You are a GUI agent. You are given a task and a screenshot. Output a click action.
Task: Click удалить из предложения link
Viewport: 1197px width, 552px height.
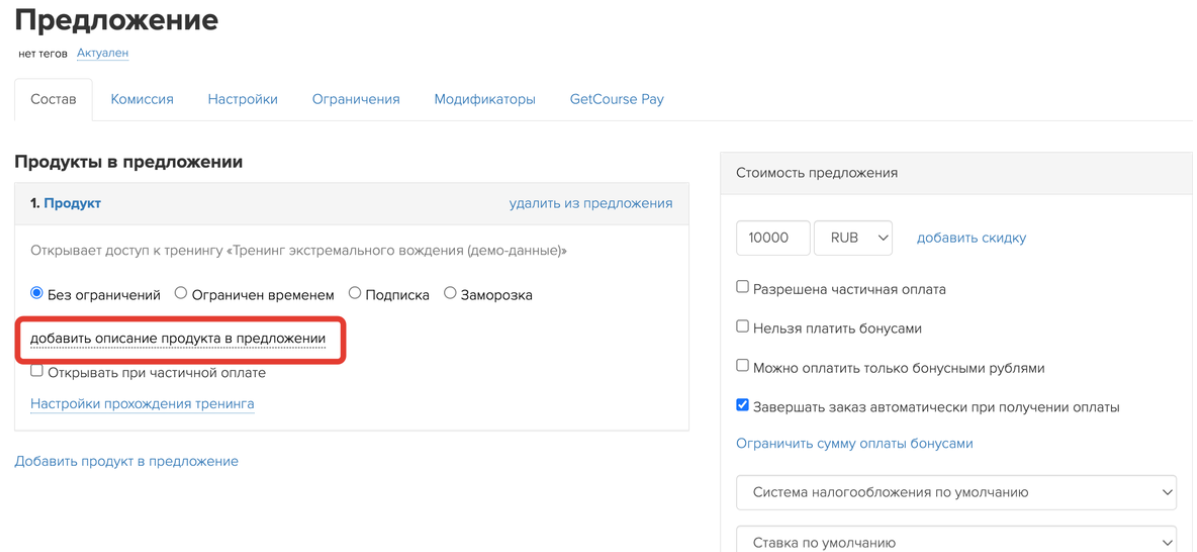click(x=591, y=203)
